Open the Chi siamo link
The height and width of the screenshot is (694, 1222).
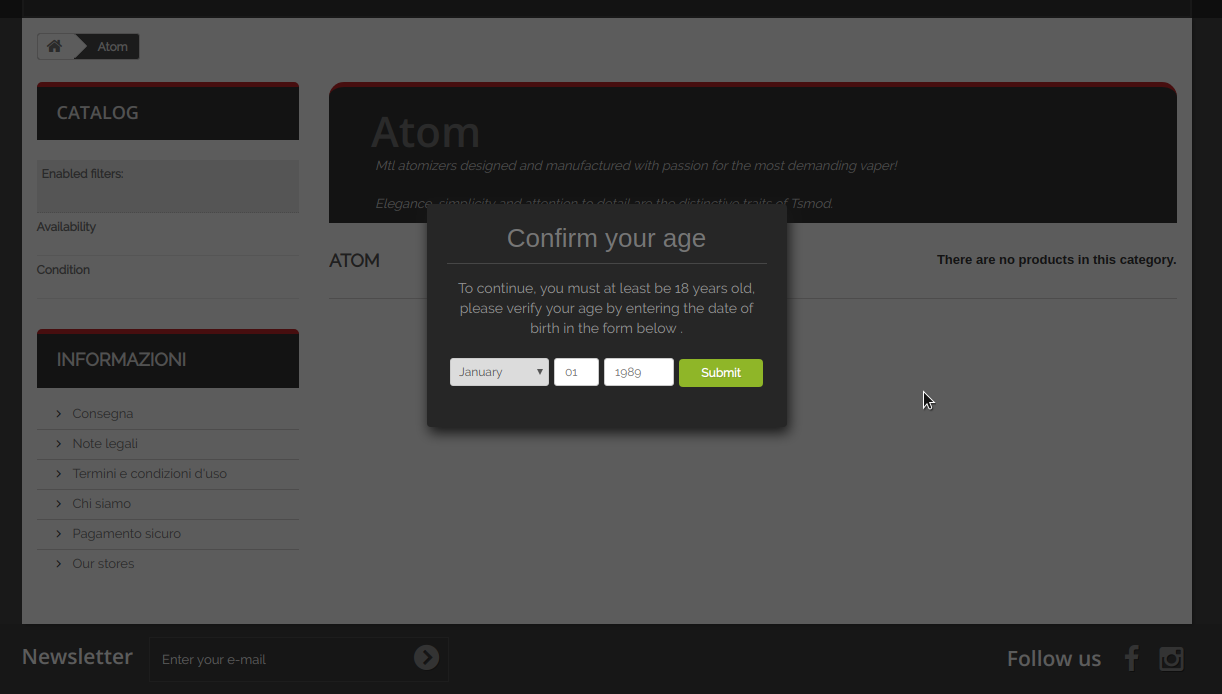pos(102,504)
